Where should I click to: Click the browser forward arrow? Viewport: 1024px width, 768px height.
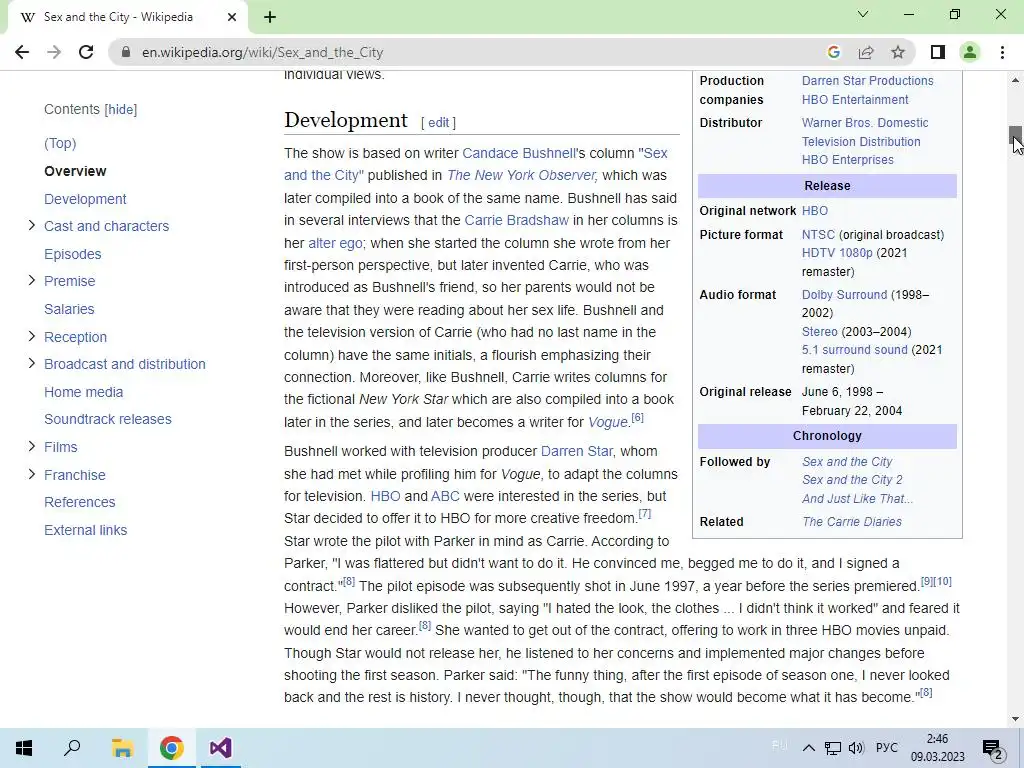tap(54, 52)
